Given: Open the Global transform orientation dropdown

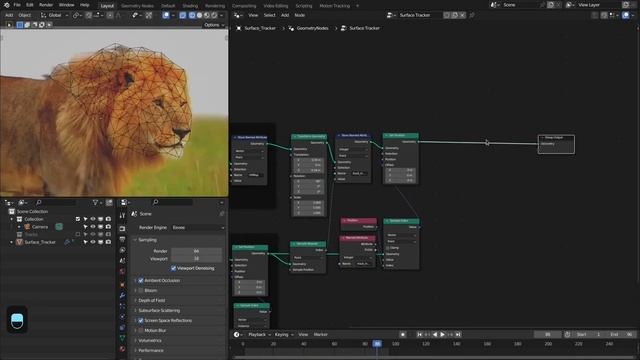Looking at the screenshot, I should click(x=55, y=15).
